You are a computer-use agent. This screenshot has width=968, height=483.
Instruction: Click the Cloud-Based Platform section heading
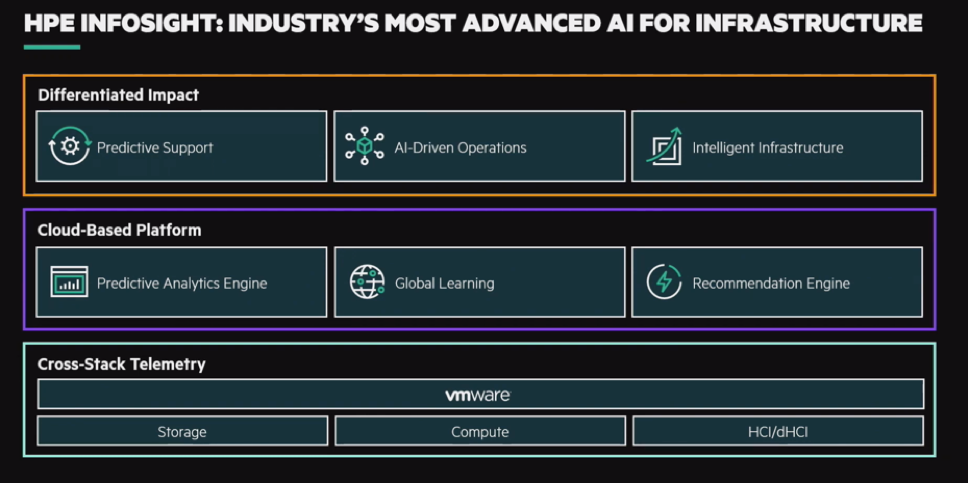pyautogui.click(x=119, y=230)
